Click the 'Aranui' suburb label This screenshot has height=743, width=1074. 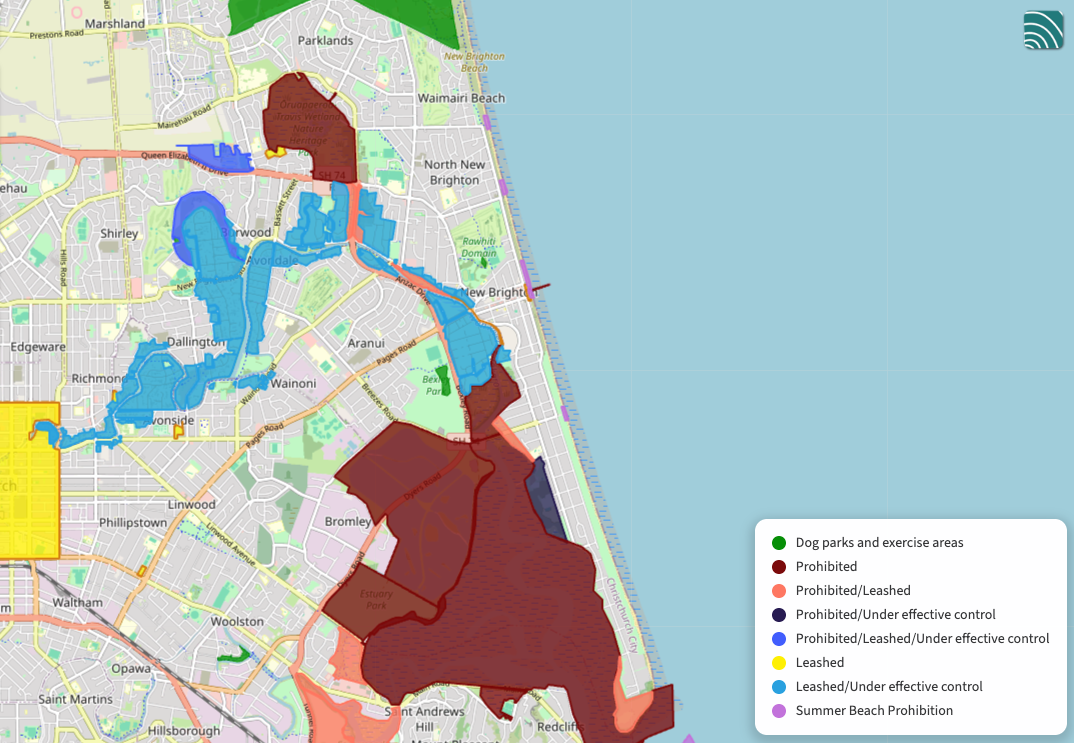click(x=366, y=342)
